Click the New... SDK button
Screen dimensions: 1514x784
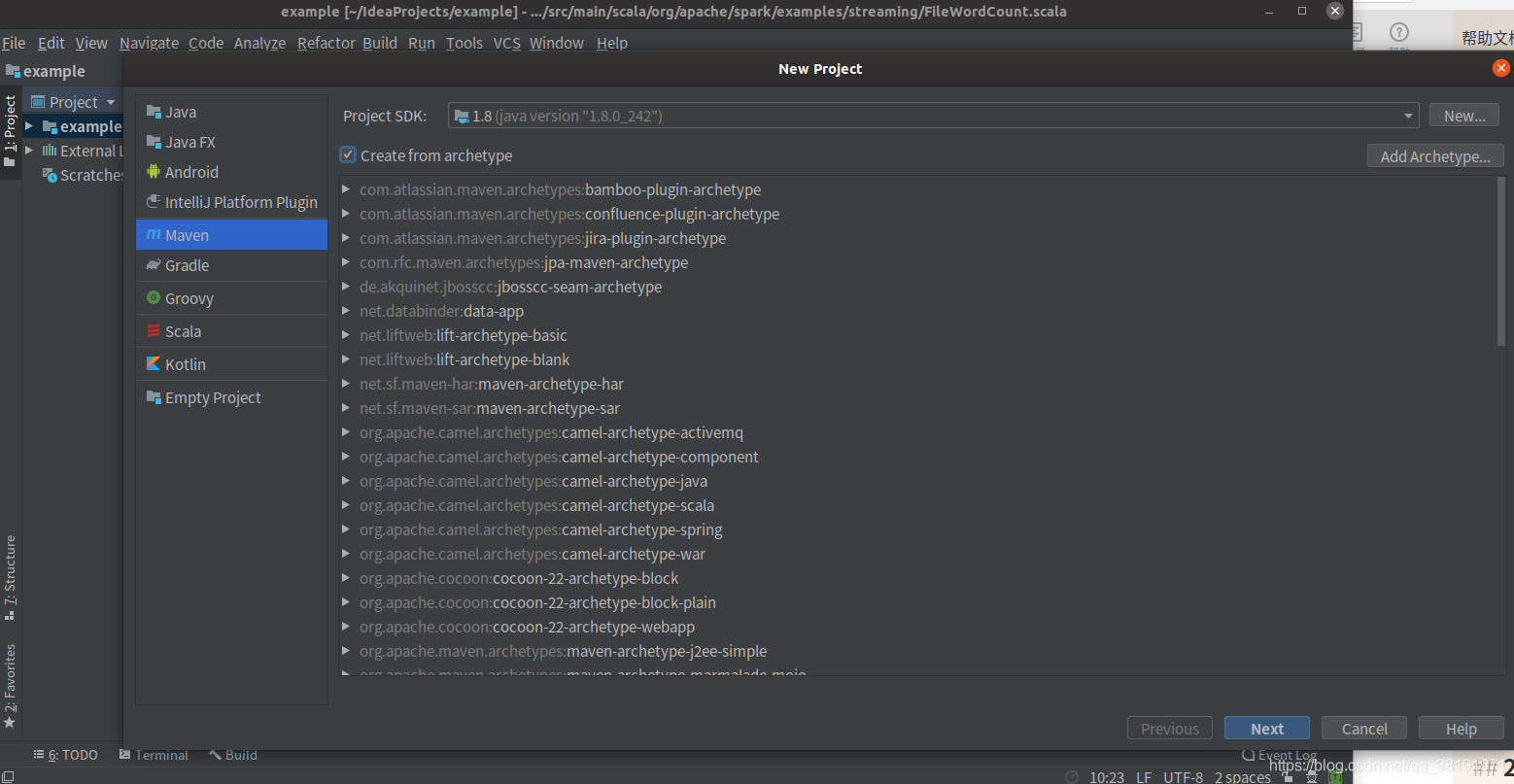tap(1464, 116)
